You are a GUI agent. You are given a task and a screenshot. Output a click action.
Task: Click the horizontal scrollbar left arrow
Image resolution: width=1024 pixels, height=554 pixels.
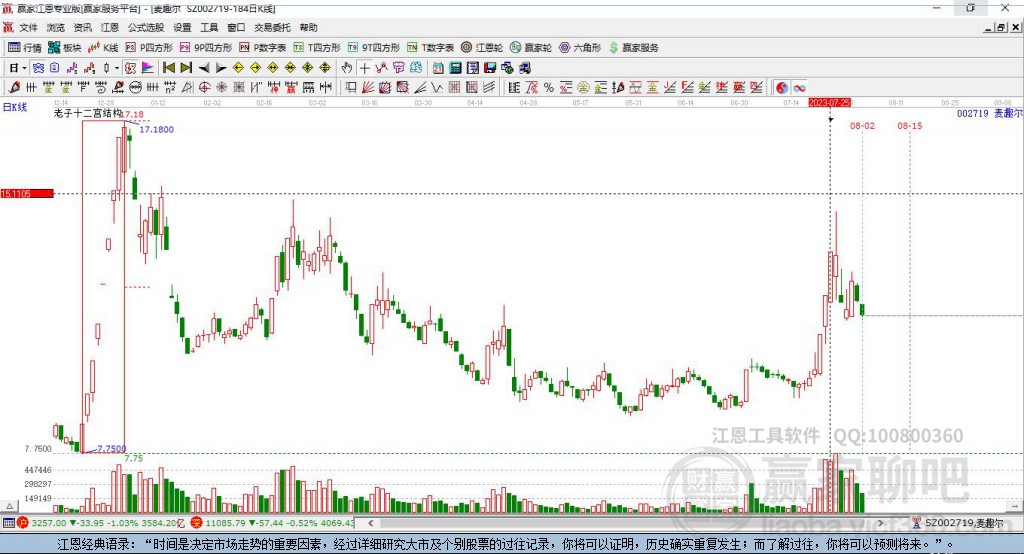pos(371,523)
